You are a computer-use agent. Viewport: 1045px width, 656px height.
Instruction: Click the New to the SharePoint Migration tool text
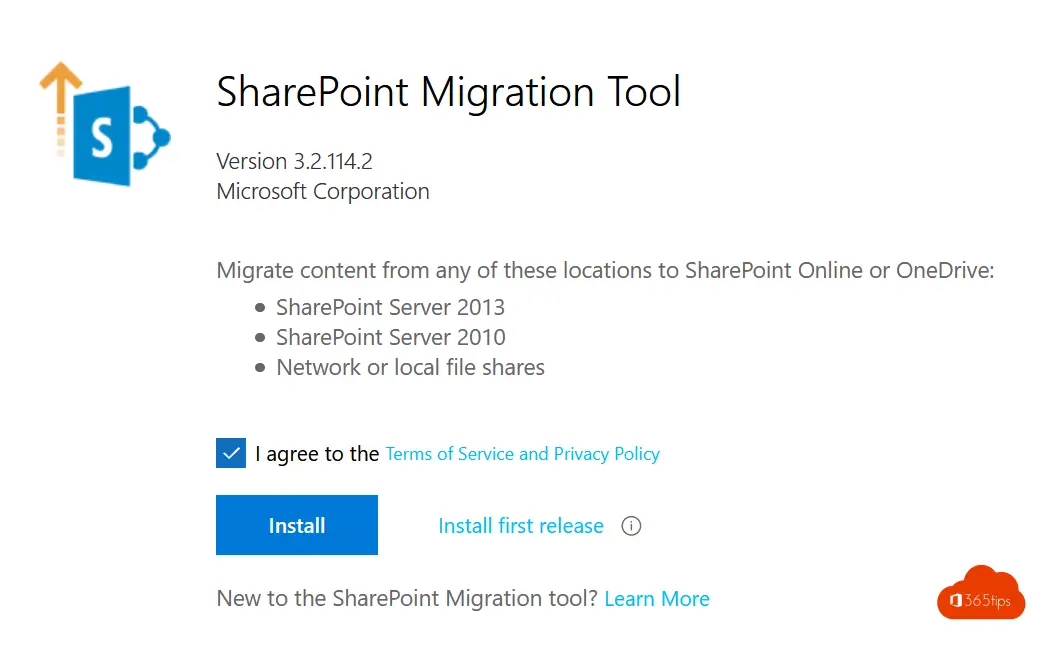[x=407, y=599]
